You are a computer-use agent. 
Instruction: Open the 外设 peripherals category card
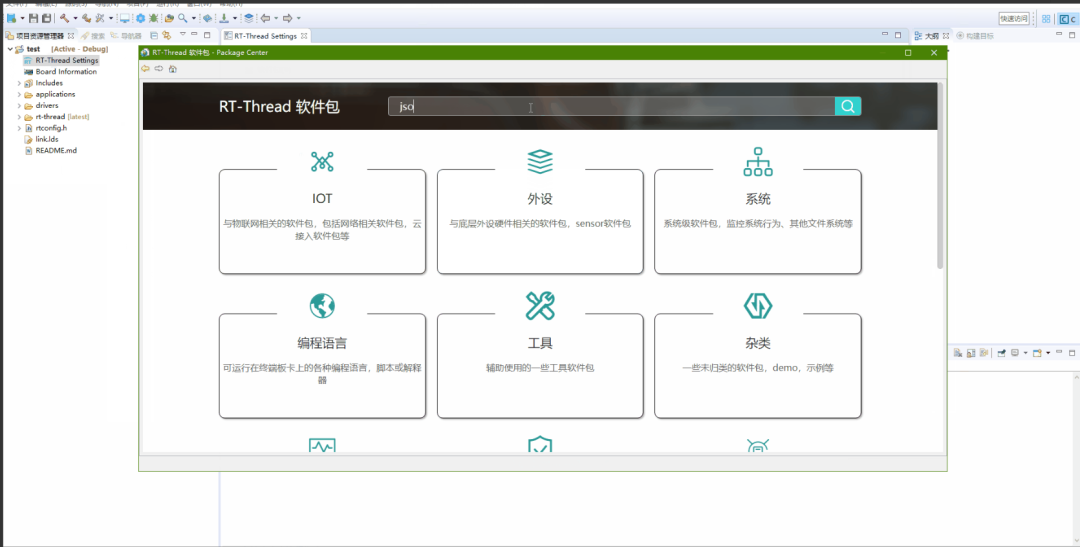coord(540,221)
